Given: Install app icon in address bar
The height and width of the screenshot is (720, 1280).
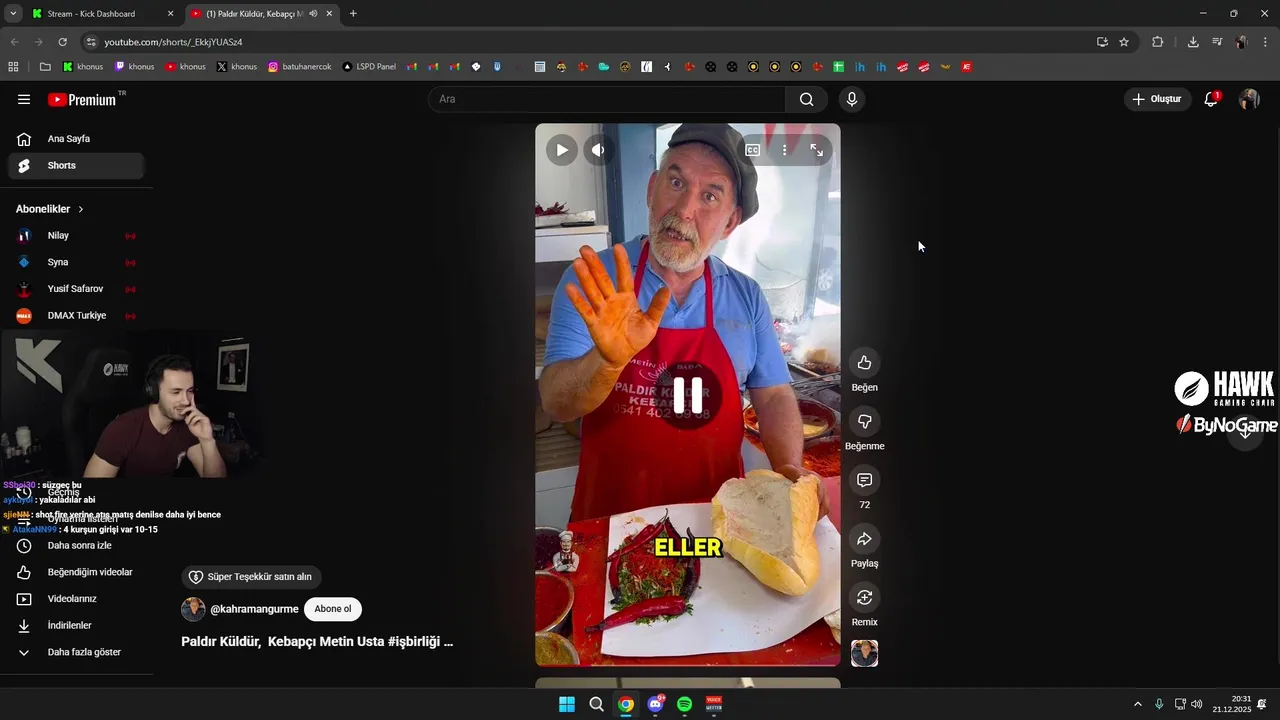Looking at the screenshot, I should click(x=1102, y=42).
